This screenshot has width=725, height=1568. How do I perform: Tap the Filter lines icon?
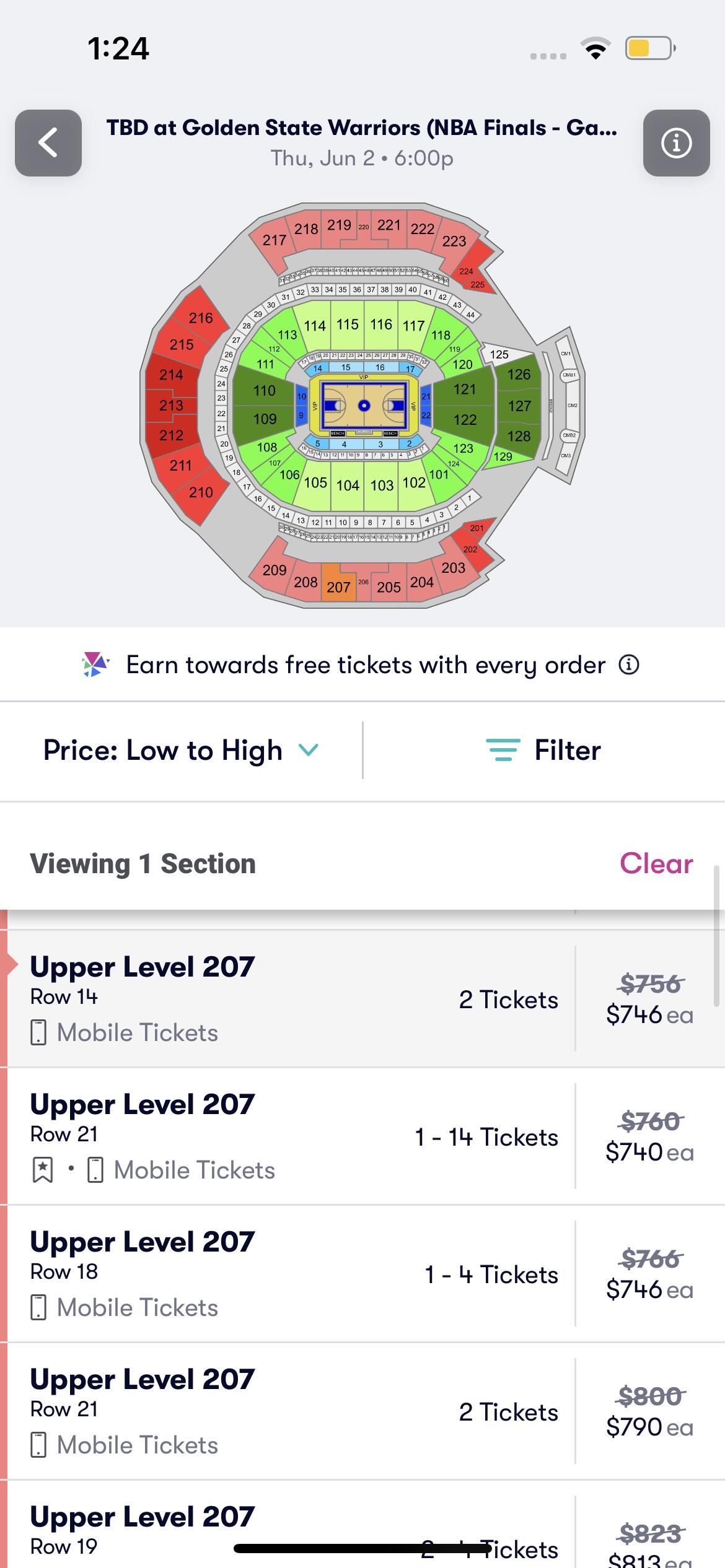[x=503, y=750]
